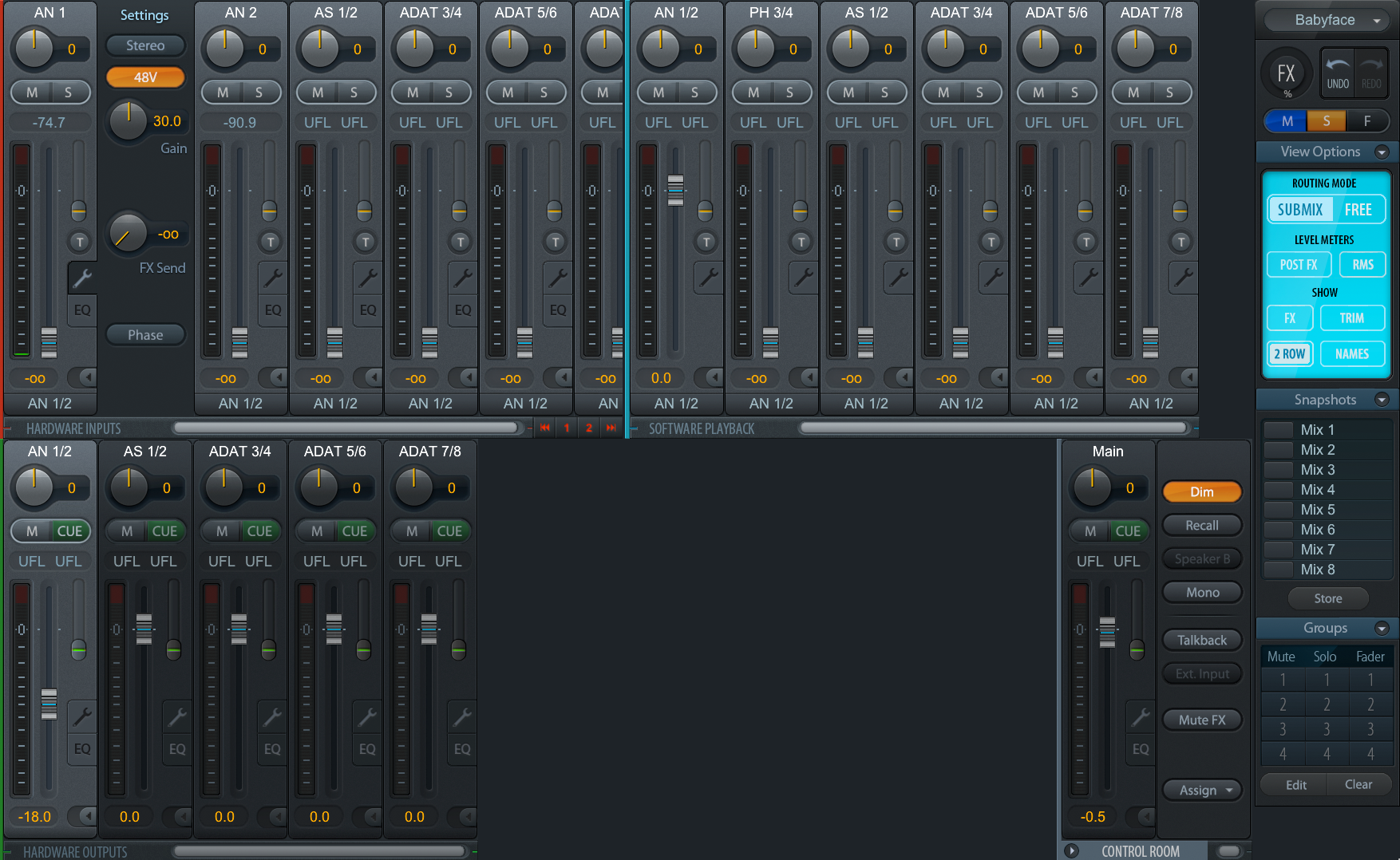Solo the AN 2 input channel
This screenshot has width=1400, height=860.
click(259, 93)
